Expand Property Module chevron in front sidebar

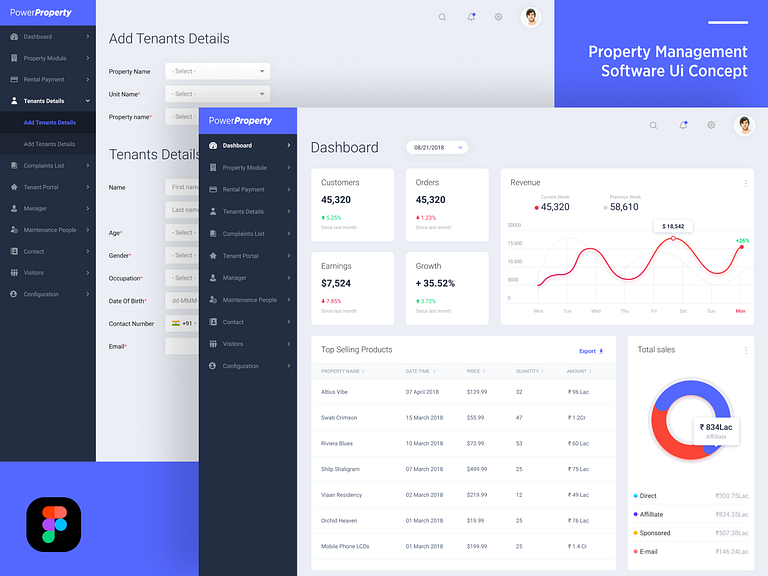point(288,168)
